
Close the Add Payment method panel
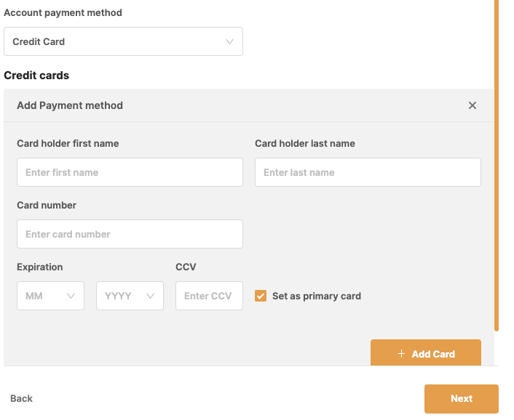[x=472, y=105]
